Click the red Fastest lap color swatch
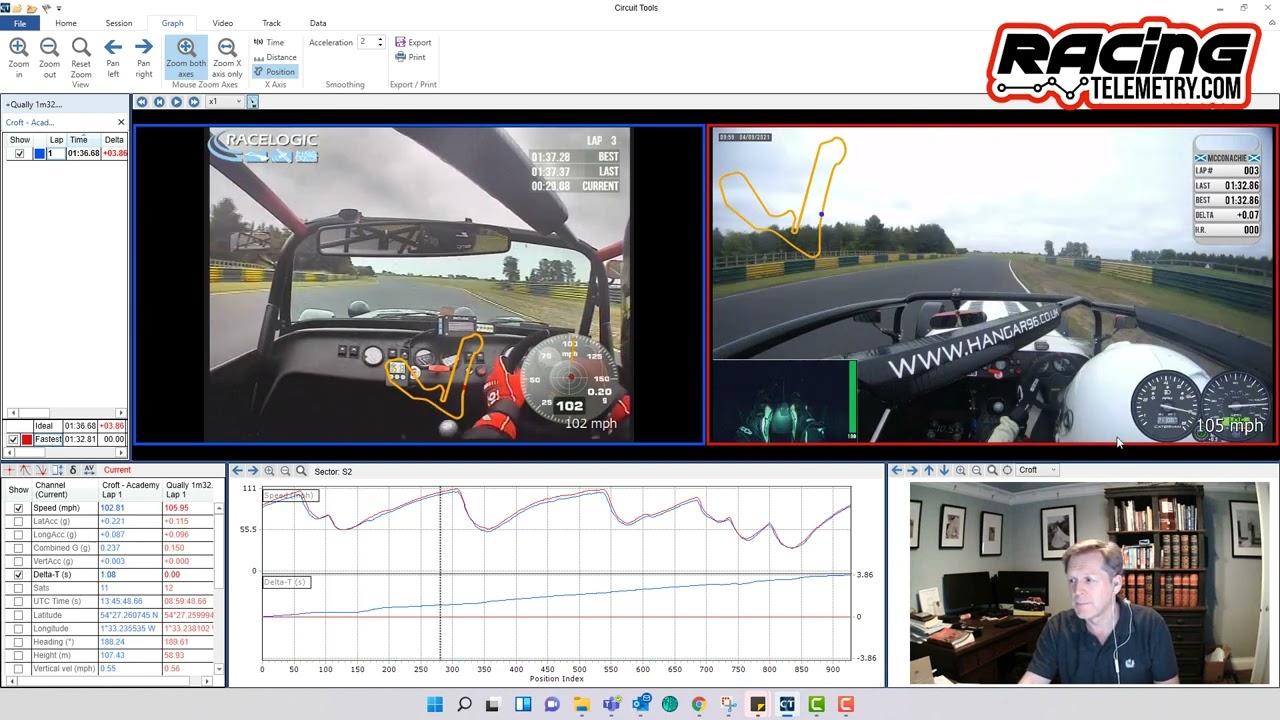 27,439
